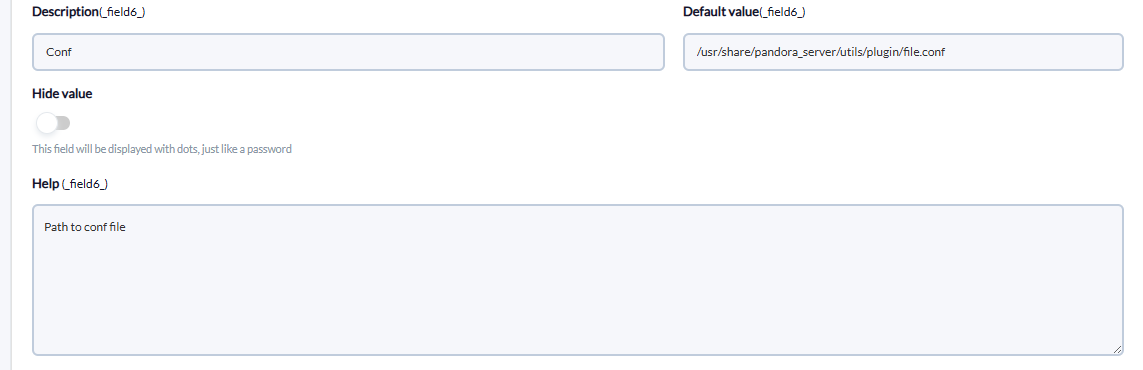Screen dimensions: 1143x370
Task: Click the Default value label
Action: [721, 12]
